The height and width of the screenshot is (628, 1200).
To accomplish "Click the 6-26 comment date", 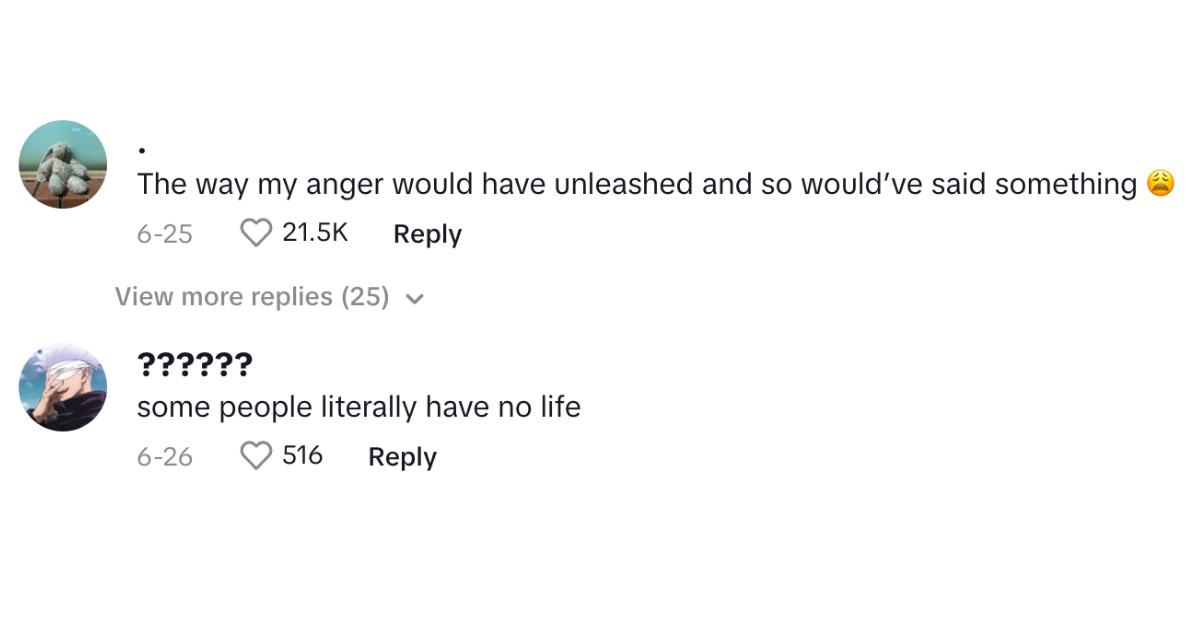I will (164, 457).
